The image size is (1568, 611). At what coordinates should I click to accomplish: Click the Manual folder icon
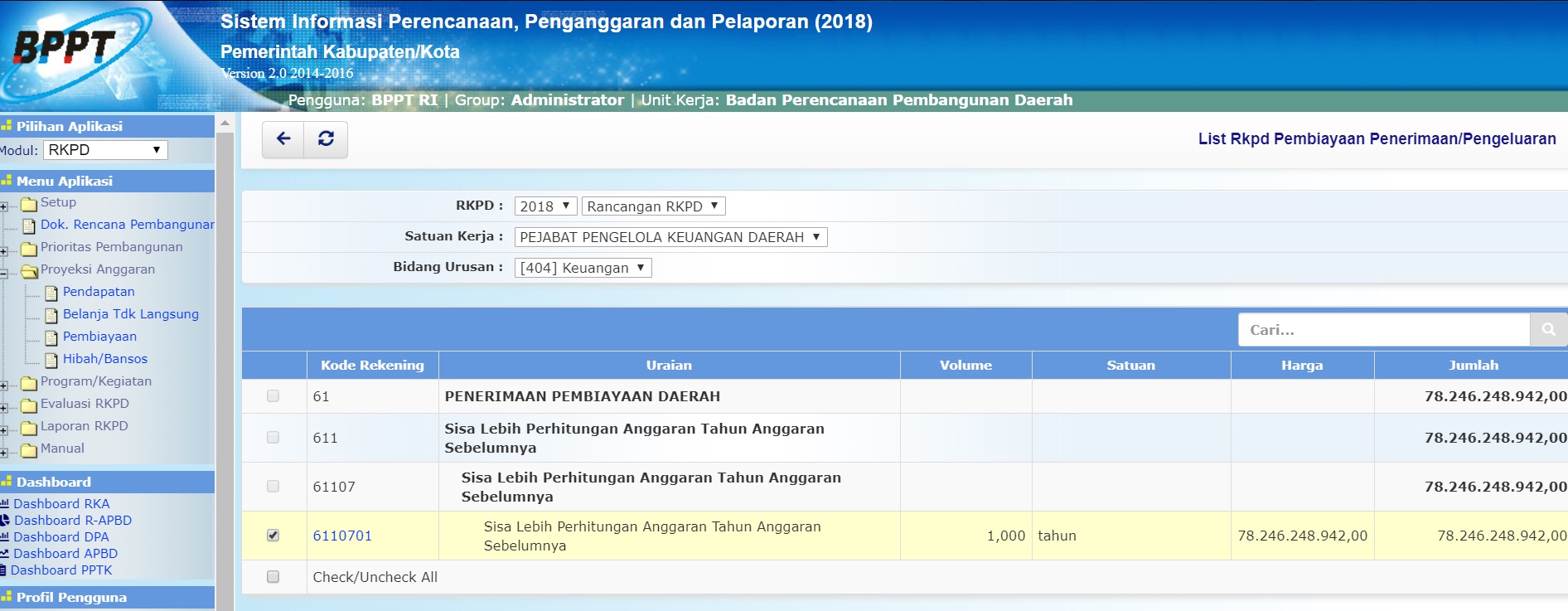point(29,450)
